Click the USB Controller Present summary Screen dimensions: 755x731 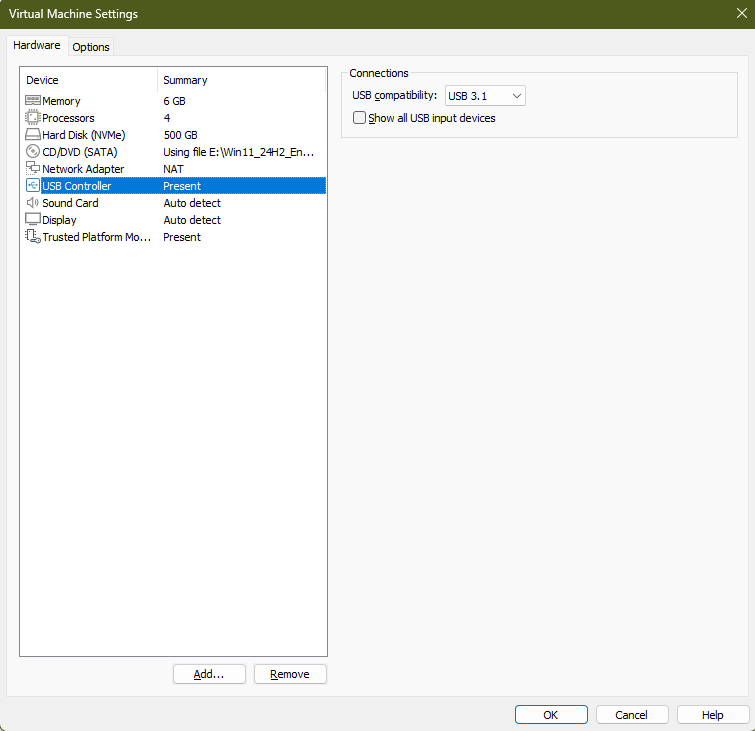tap(182, 186)
